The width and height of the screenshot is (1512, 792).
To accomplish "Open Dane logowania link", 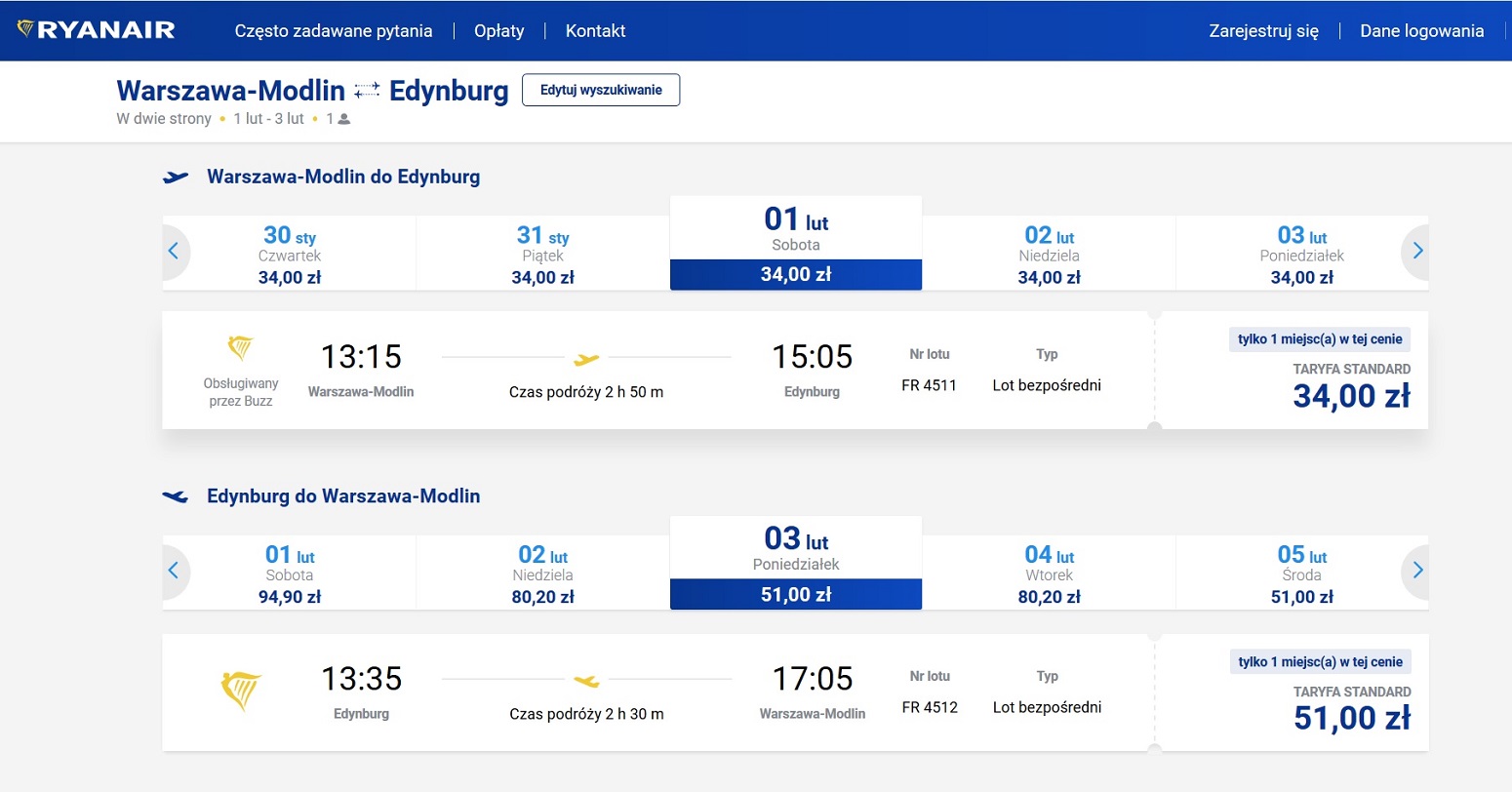I will pos(1422,31).
